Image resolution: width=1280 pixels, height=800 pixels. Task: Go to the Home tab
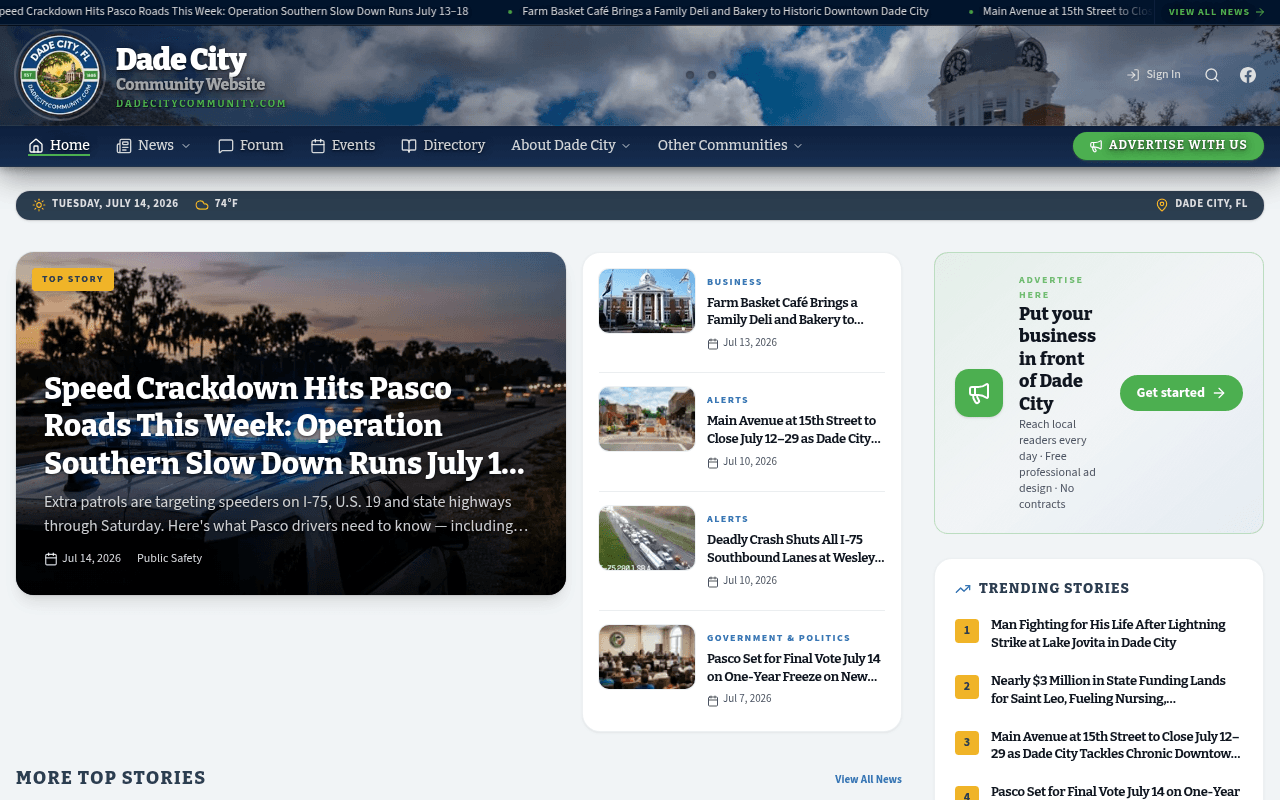click(x=59, y=146)
